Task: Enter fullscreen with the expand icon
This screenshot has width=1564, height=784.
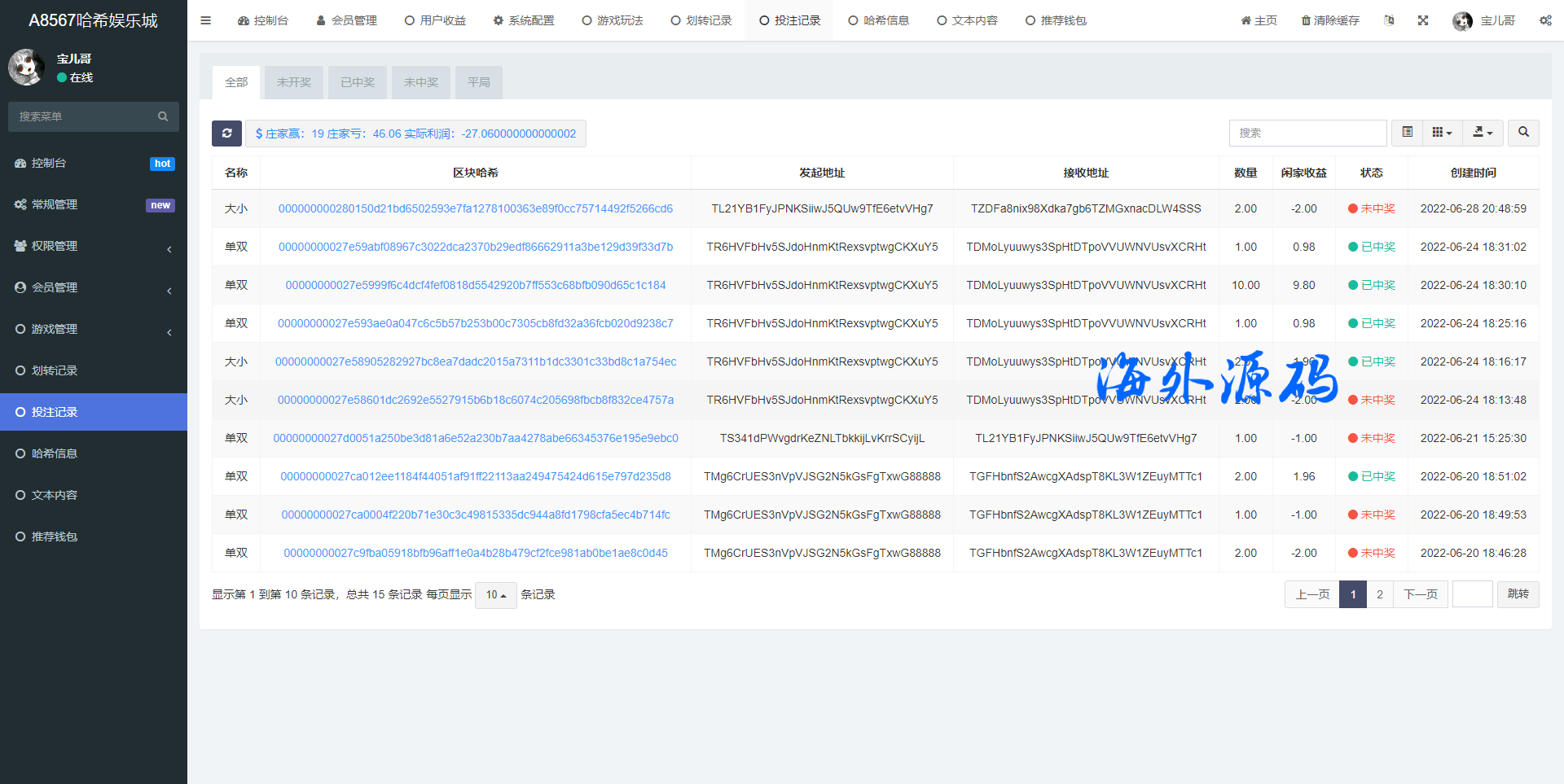Action: tap(1423, 20)
